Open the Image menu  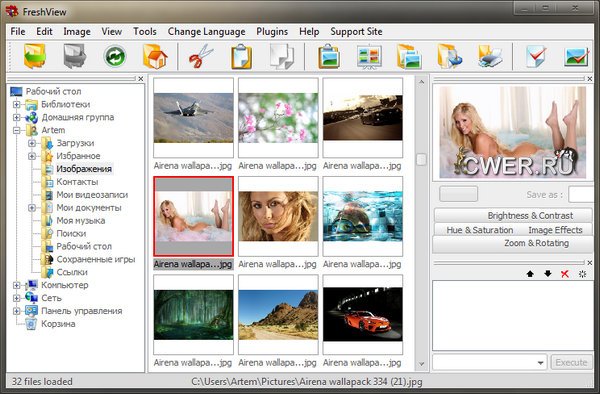click(x=77, y=31)
